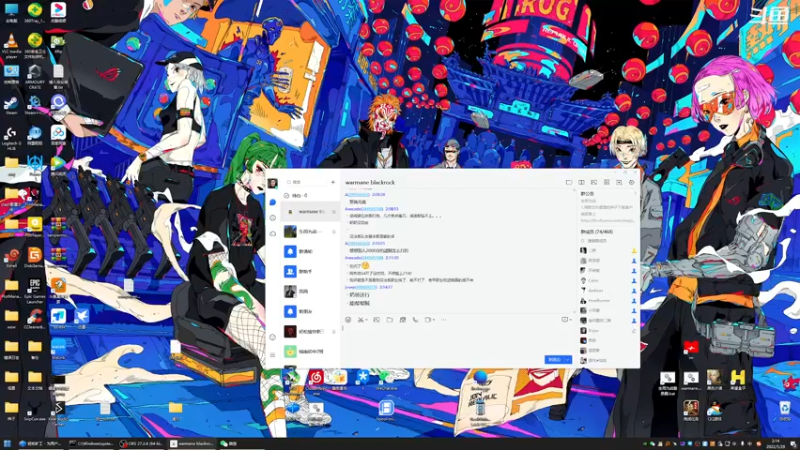Switch to OBS 27.2.4 taskbar item
Image resolution: width=800 pixels, height=450 pixels.
coord(141,444)
